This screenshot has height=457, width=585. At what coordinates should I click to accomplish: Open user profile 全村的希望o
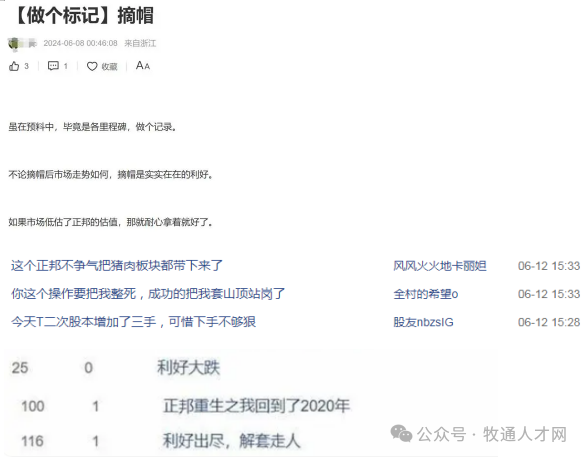click(x=426, y=294)
